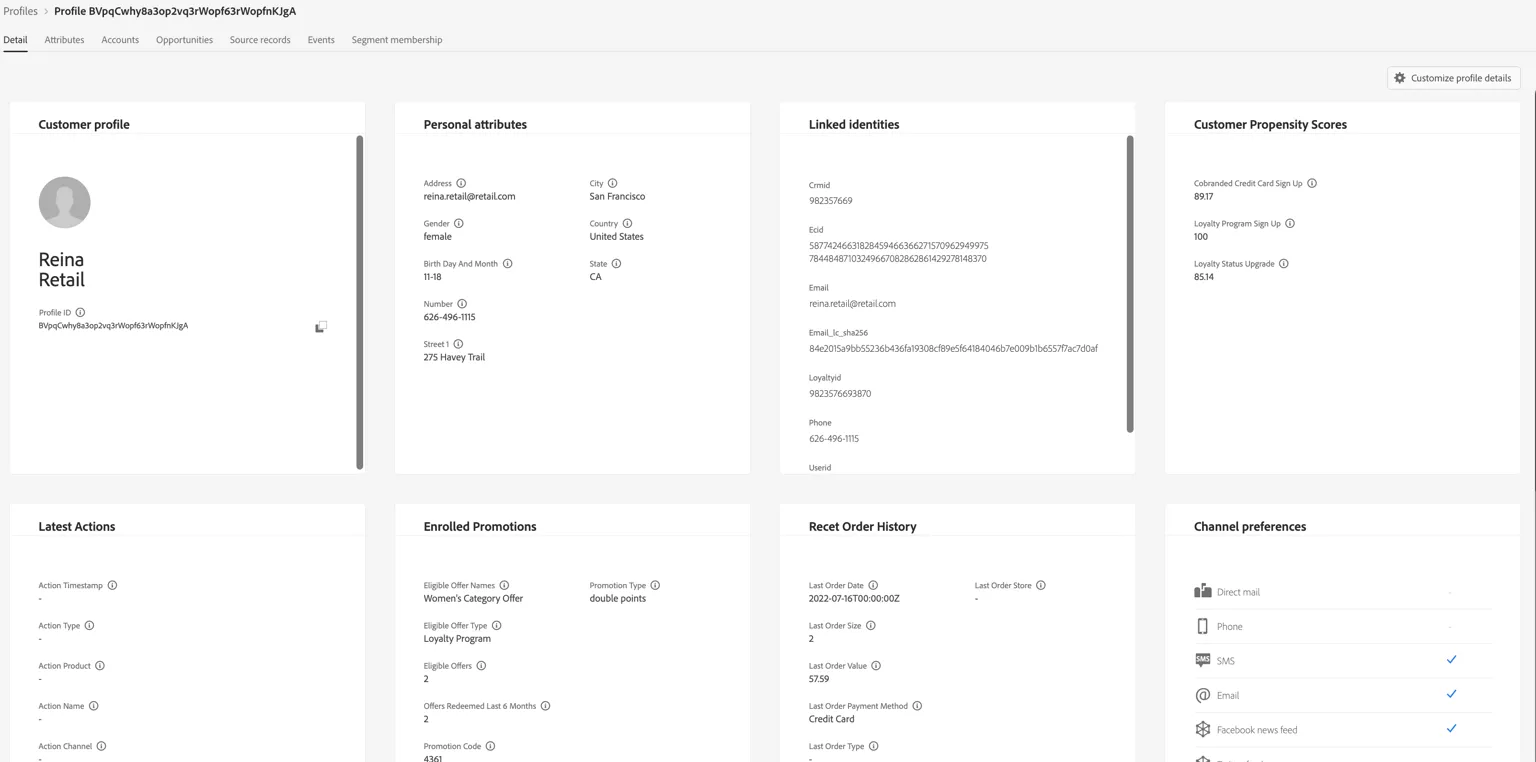Click info icon next to City
The image size is (1536, 762).
point(612,183)
